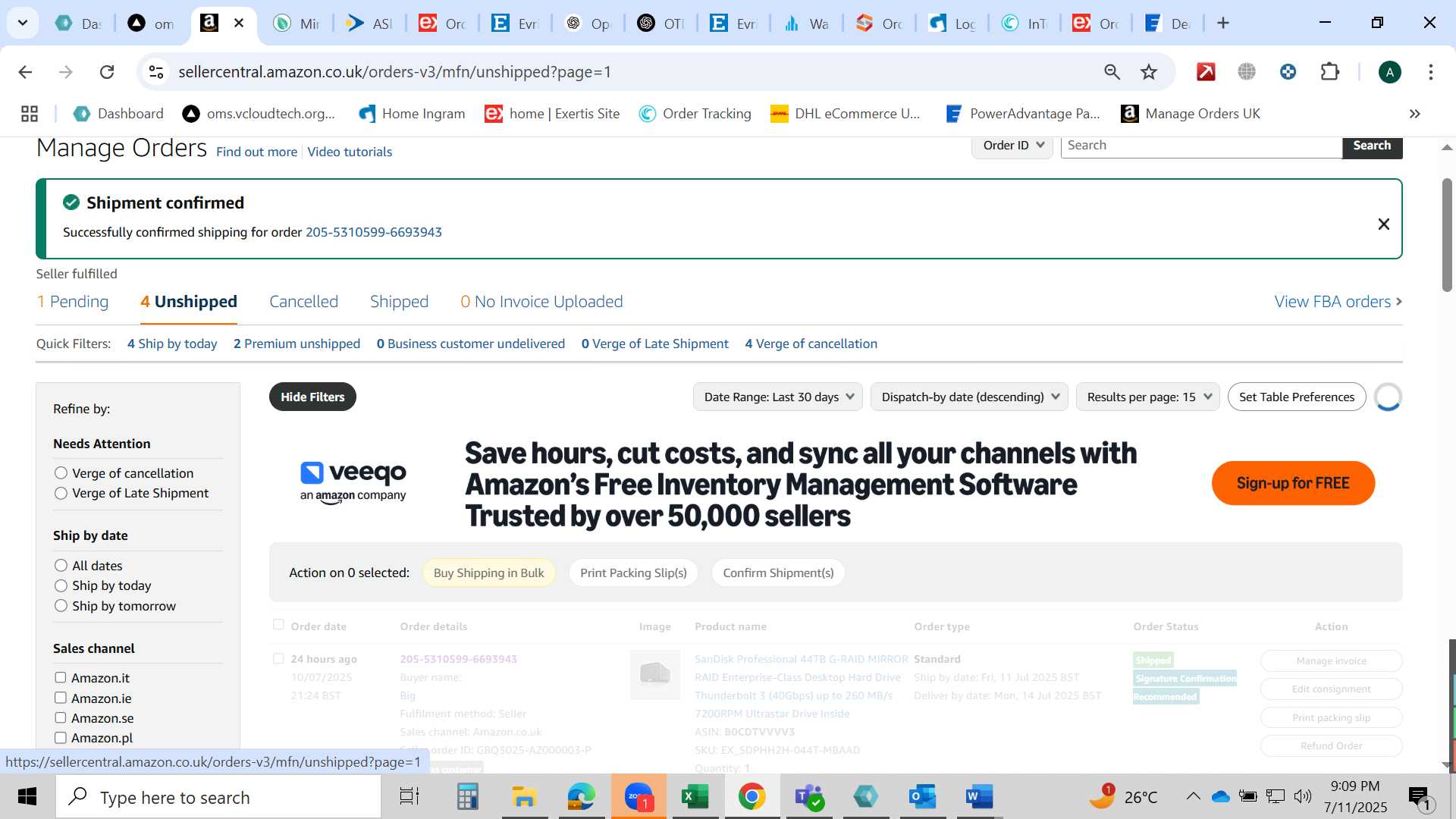Open the No Invoice Uploaded tab

tap(541, 302)
